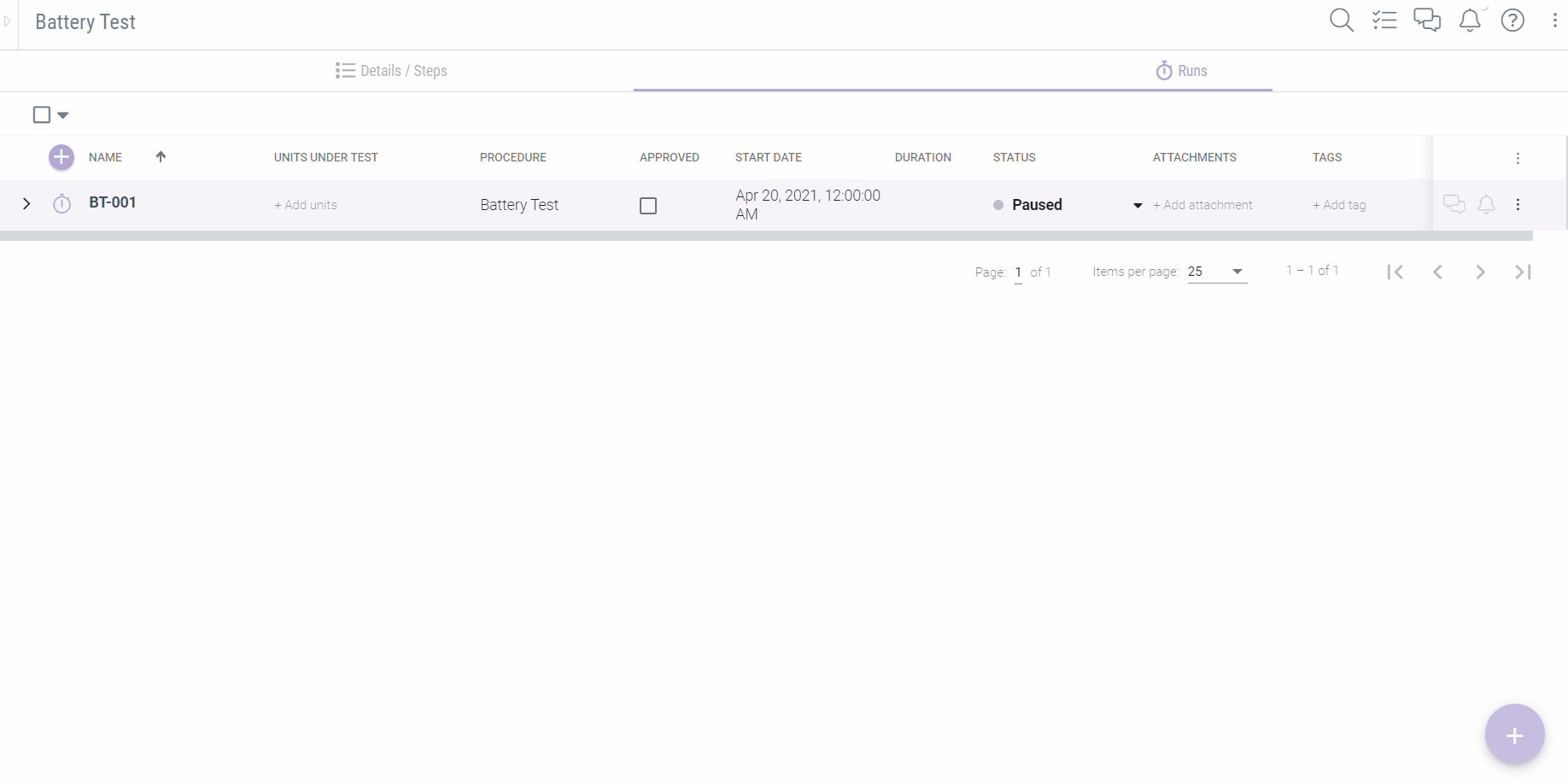Click the PROCEDURE column header
1568x784 pixels.
tap(512, 157)
